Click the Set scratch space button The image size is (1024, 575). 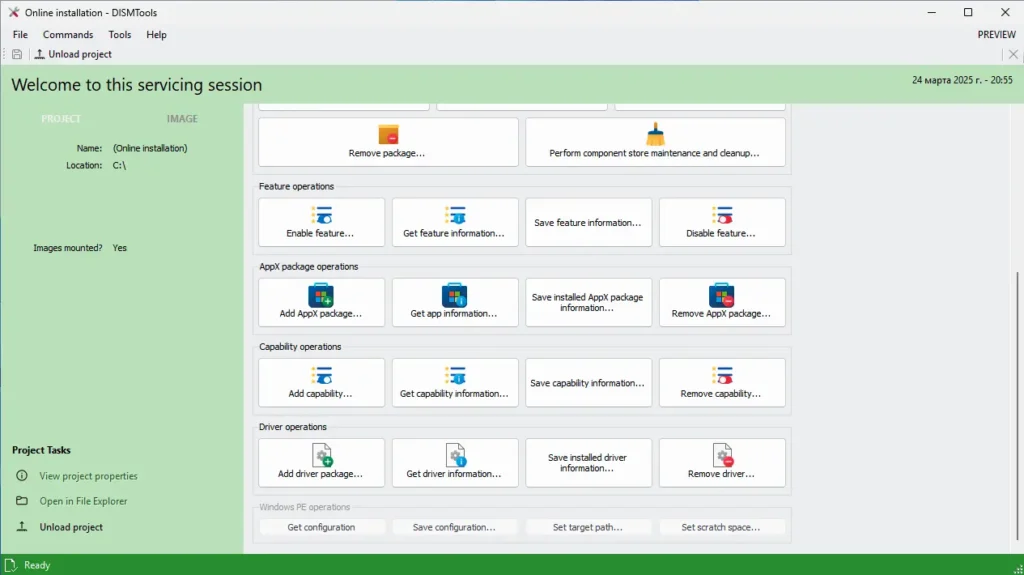(722, 527)
